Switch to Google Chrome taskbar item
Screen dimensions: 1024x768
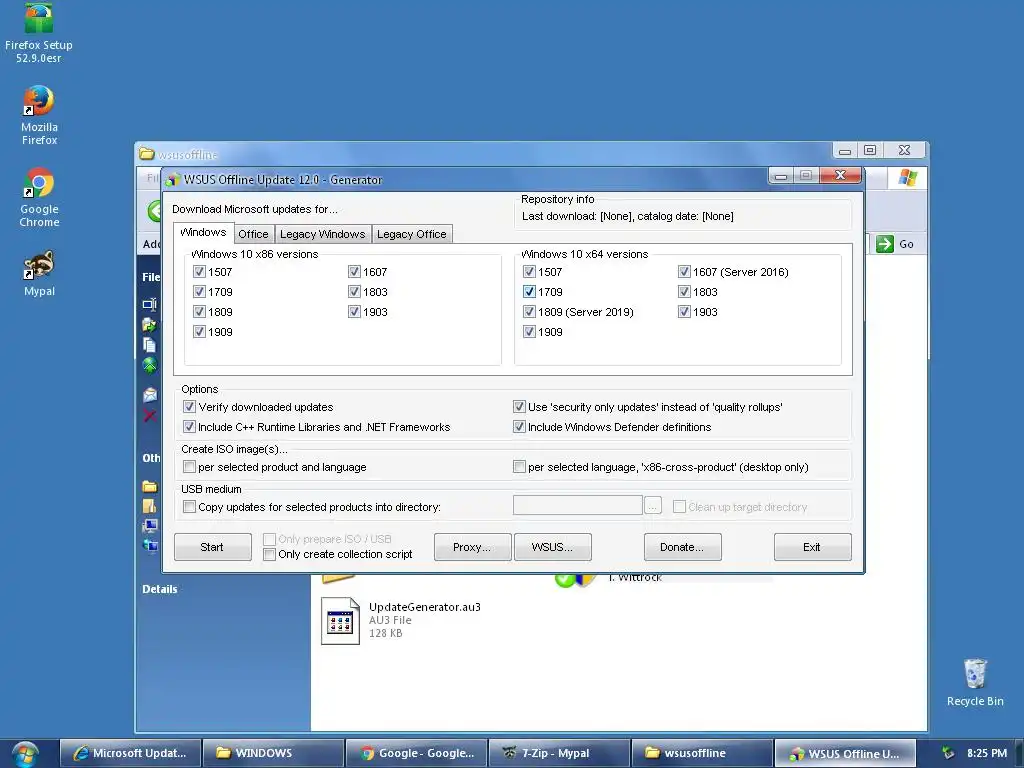pyautogui.click(x=417, y=753)
